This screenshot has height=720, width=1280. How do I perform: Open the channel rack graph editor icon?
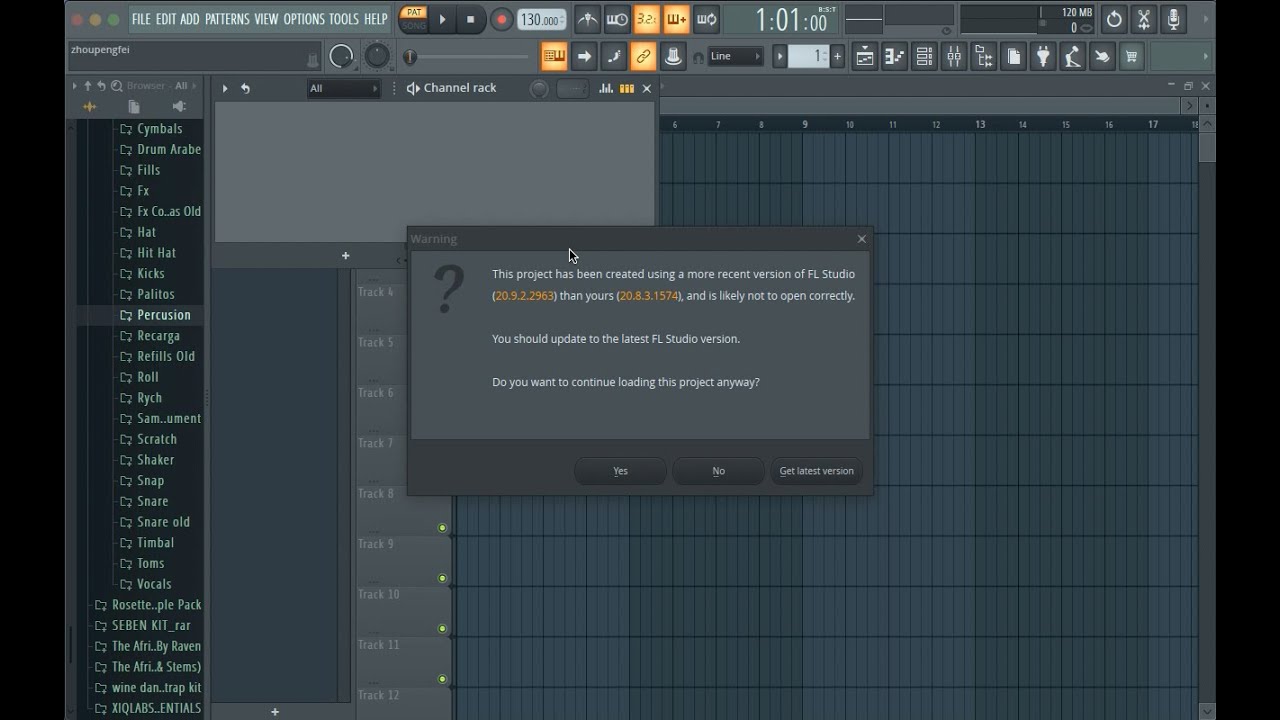click(x=606, y=88)
